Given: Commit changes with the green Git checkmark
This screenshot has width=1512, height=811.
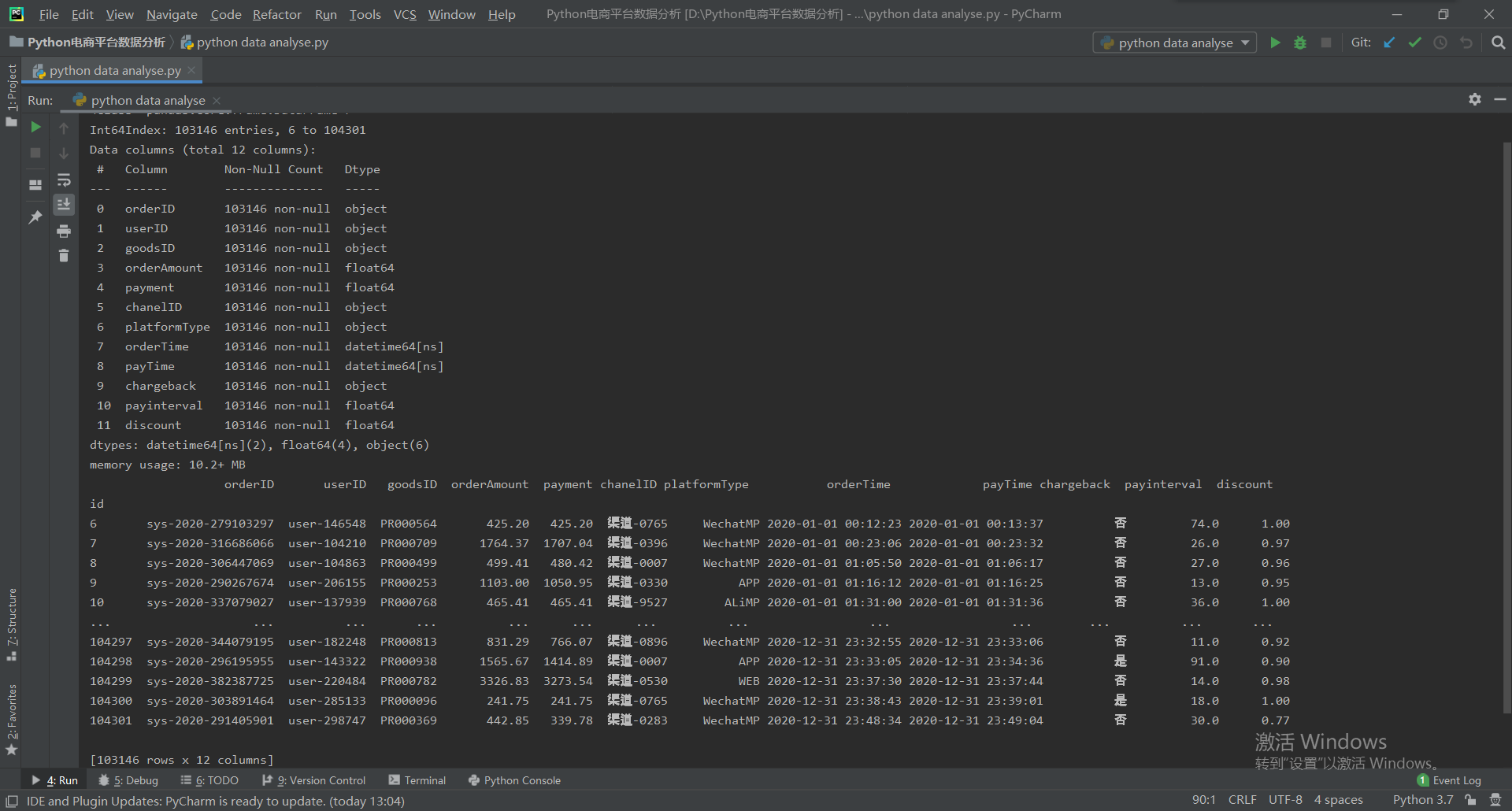Looking at the screenshot, I should pyautogui.click(x=1414, y=43).
